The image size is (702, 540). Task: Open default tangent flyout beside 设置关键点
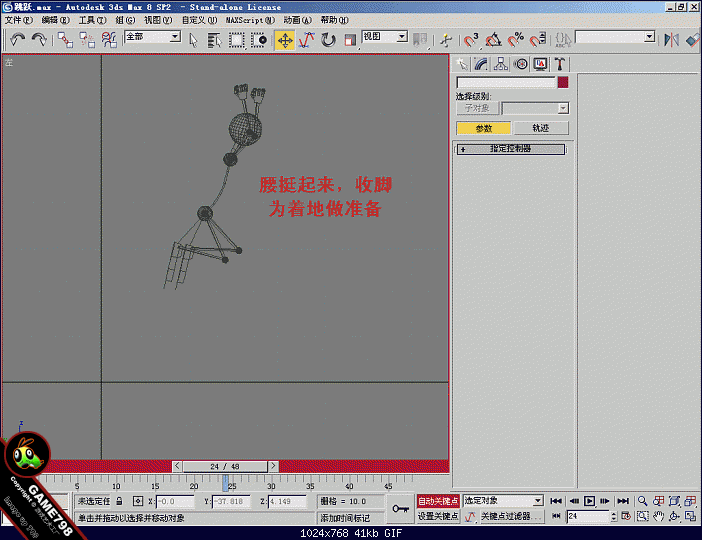point(469,517)
